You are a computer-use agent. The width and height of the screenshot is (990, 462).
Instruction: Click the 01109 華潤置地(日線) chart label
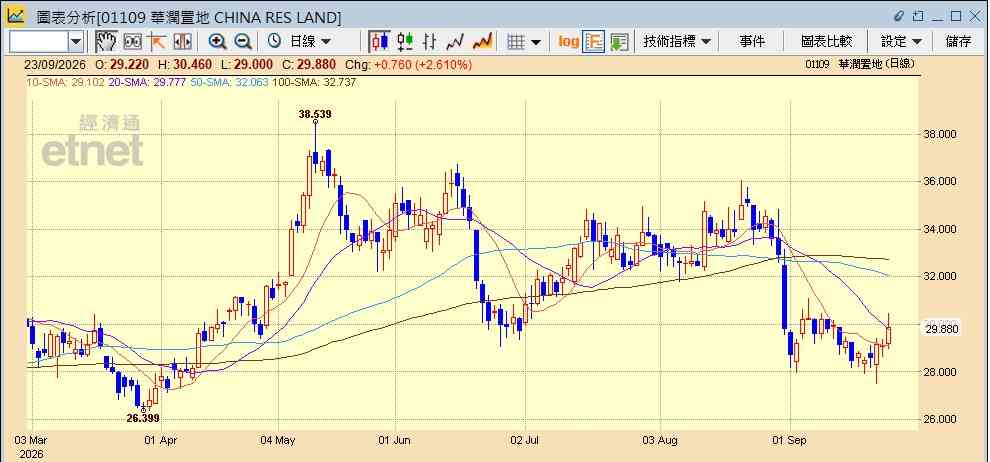point(861,64)
